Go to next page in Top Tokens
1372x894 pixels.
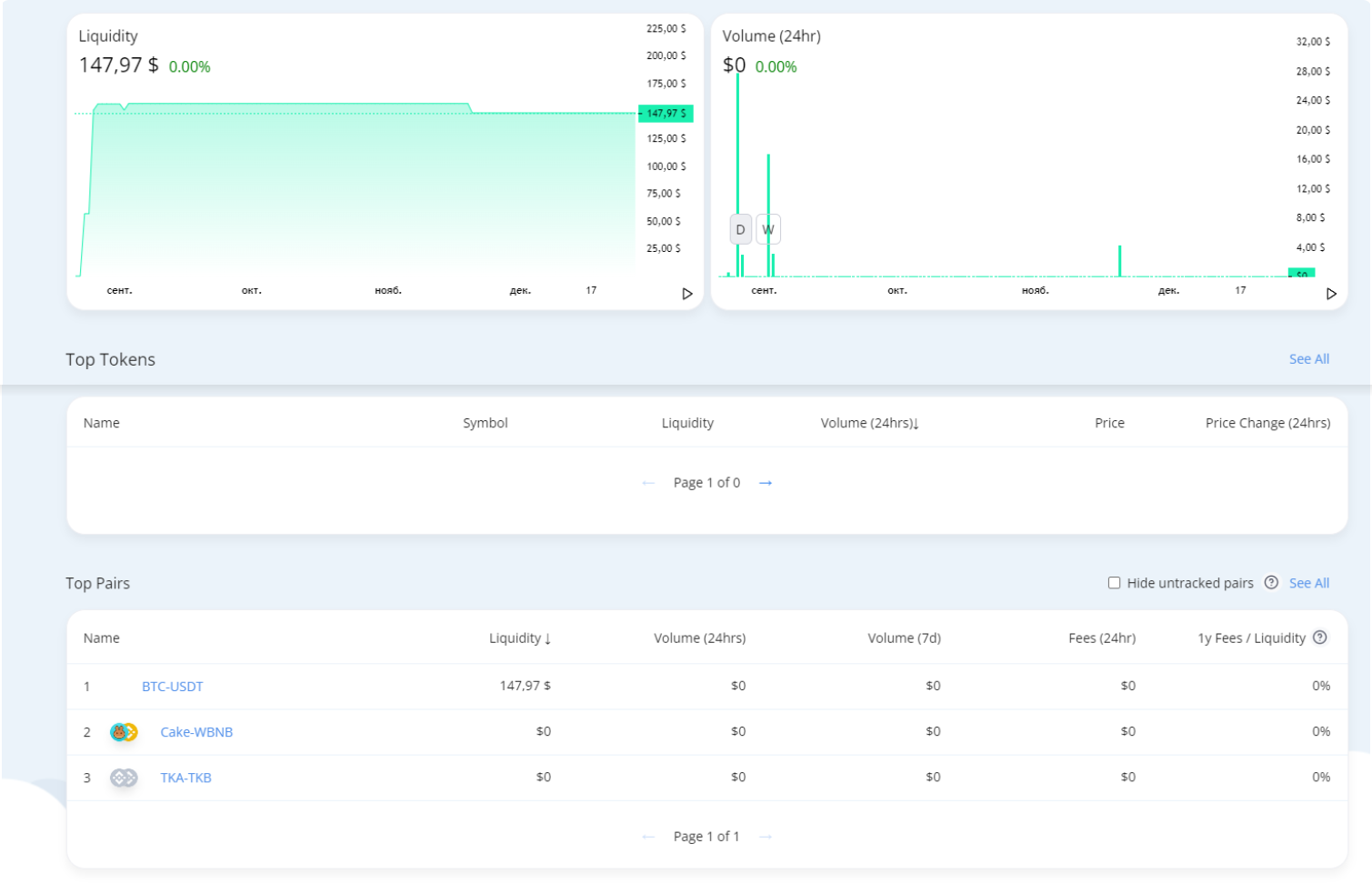tap(766, 483)
